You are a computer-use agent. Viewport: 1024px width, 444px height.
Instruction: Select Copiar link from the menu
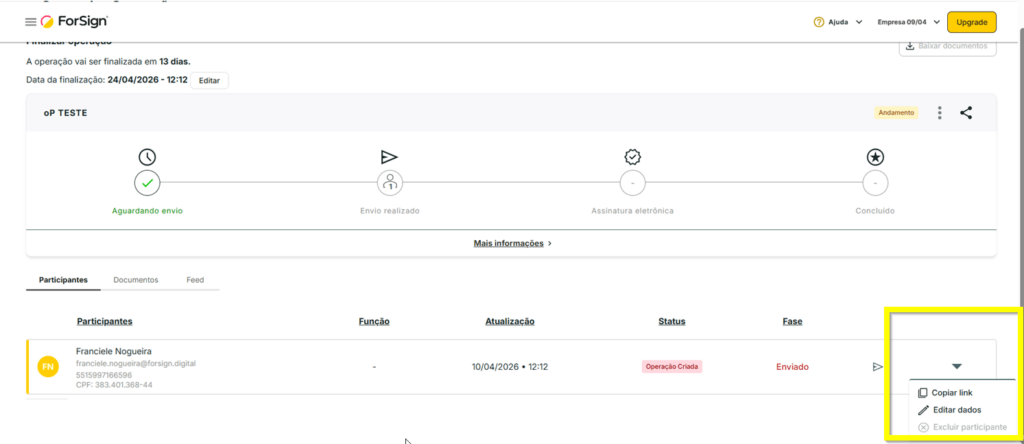[951, 393]
